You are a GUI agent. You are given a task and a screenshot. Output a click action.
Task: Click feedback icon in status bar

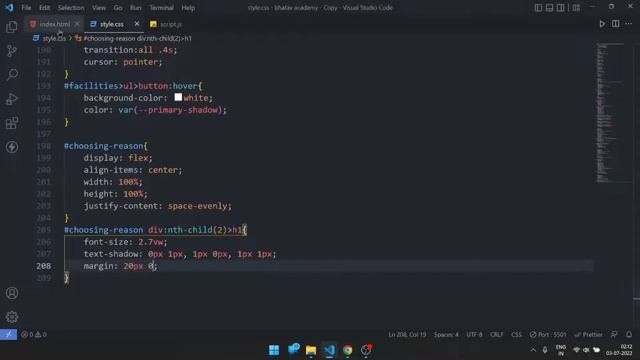[x=614, y=334]
